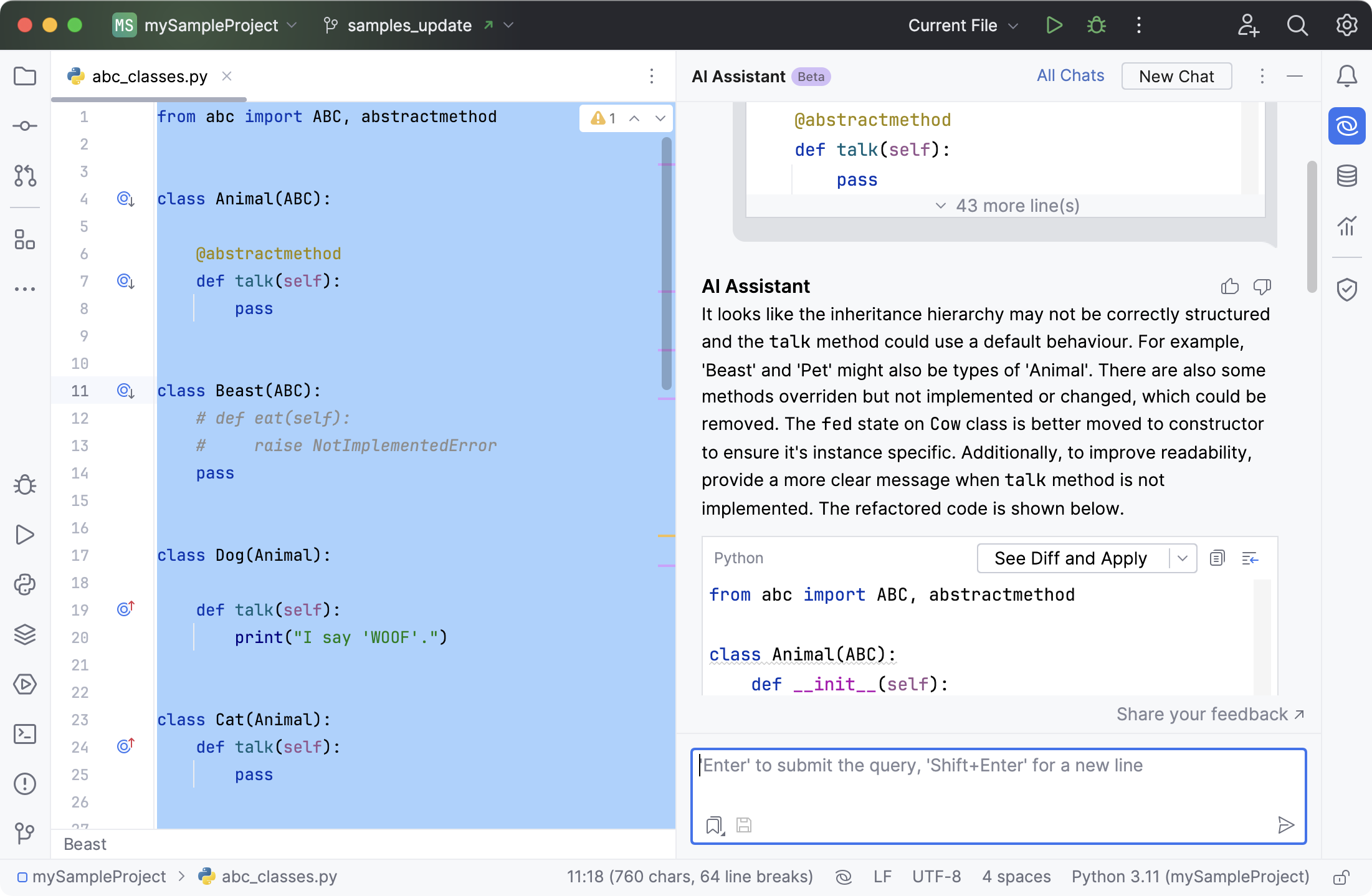Toggle the AI Assistant panel via sidebar icon
The width and height of the screenshot is (1372, 896).
(x=1346, y=126)
